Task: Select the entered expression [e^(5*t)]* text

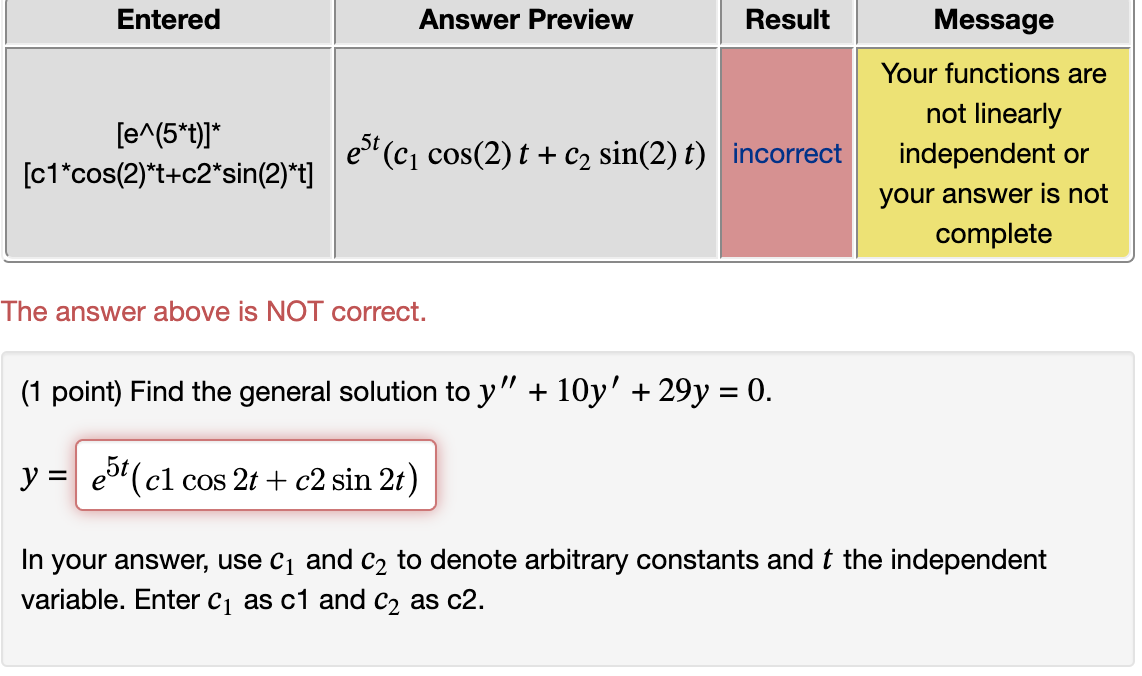Action: click(168, 134)
